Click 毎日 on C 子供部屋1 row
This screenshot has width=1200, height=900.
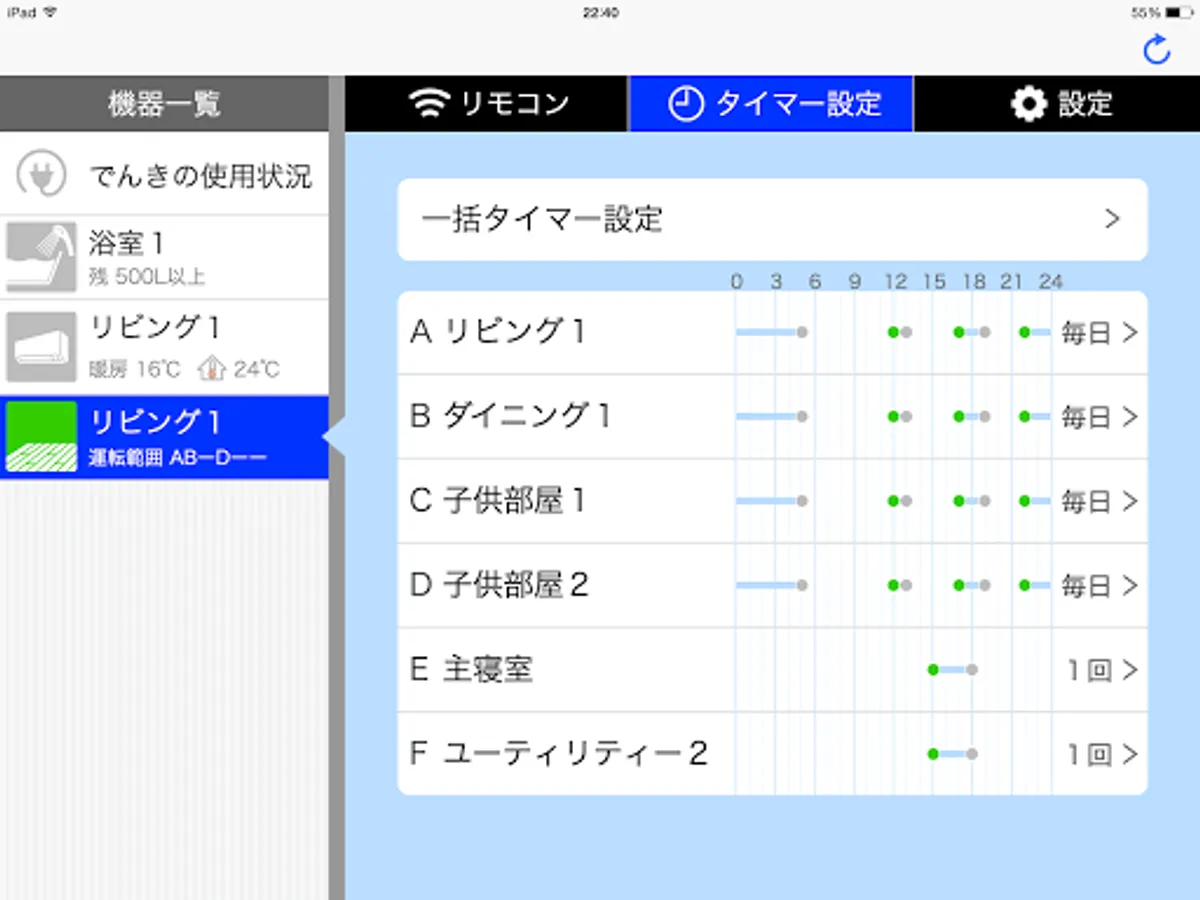[x=1087, y=501]
